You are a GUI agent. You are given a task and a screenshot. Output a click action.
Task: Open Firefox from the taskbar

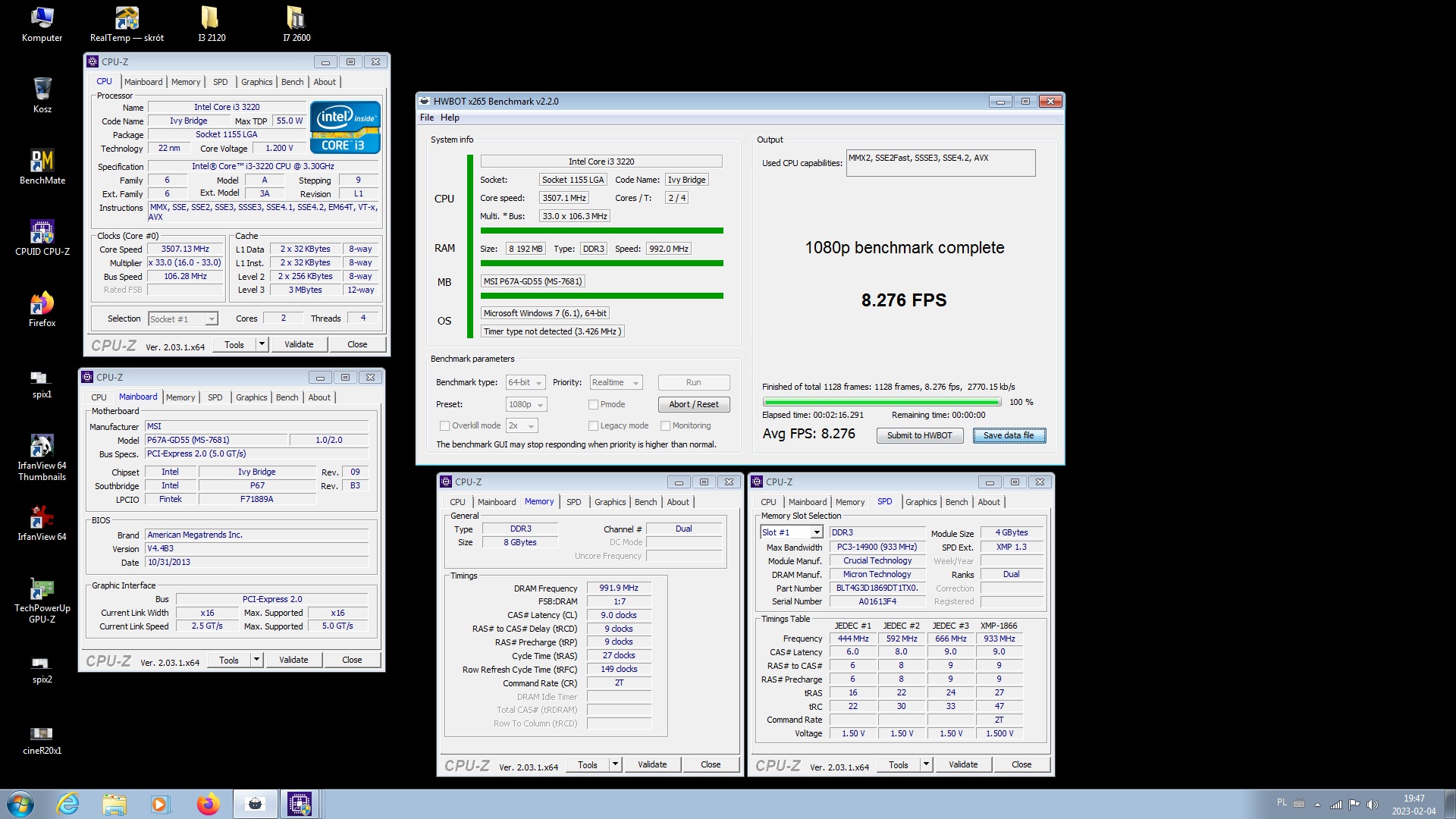[x=208, y=804]
